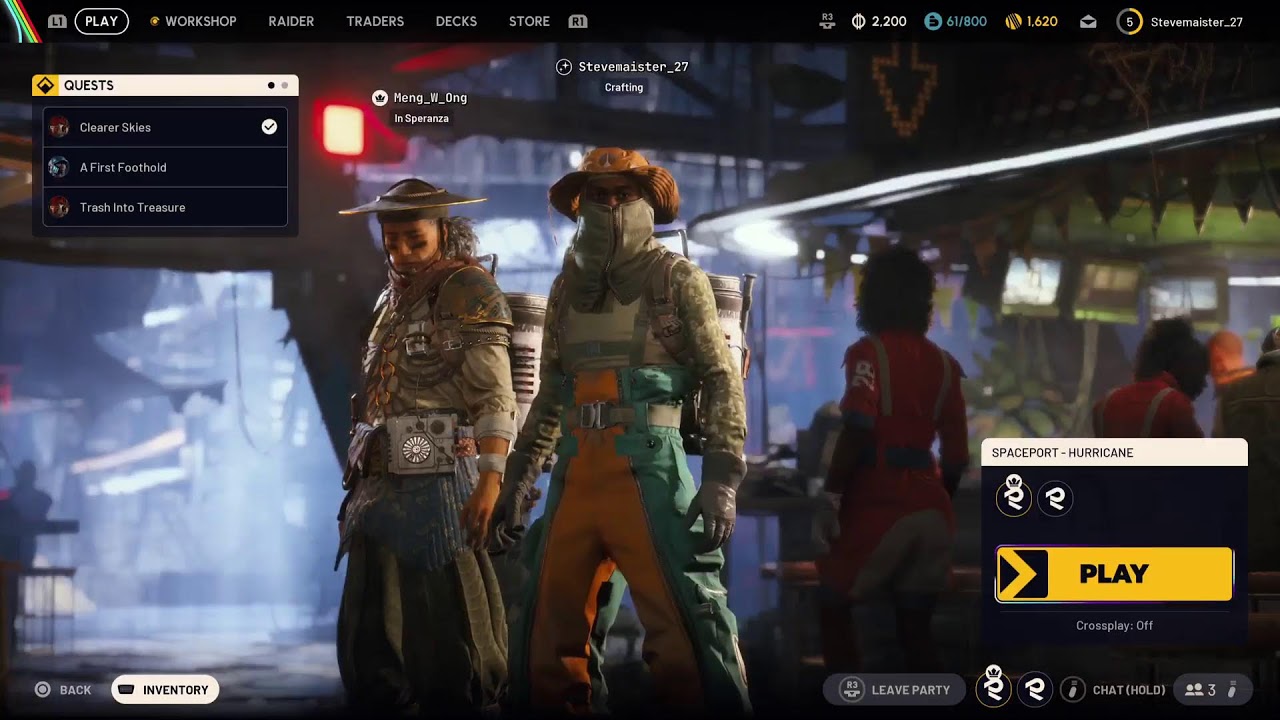Click the Crafting status label
This screenshot has width=1280, height=720.
tap(624, 87)
